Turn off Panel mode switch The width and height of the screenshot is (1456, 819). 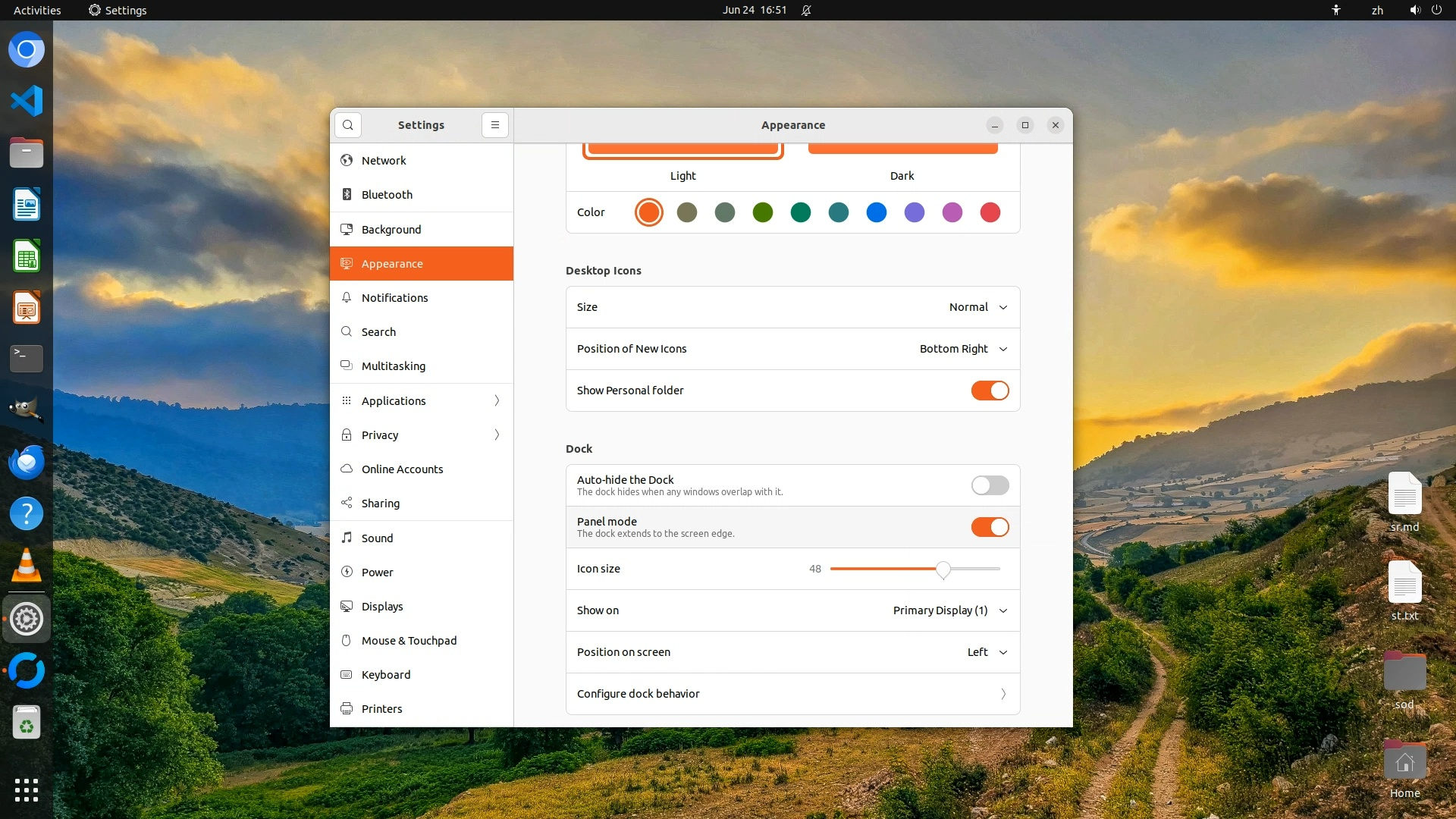[990, 527]
